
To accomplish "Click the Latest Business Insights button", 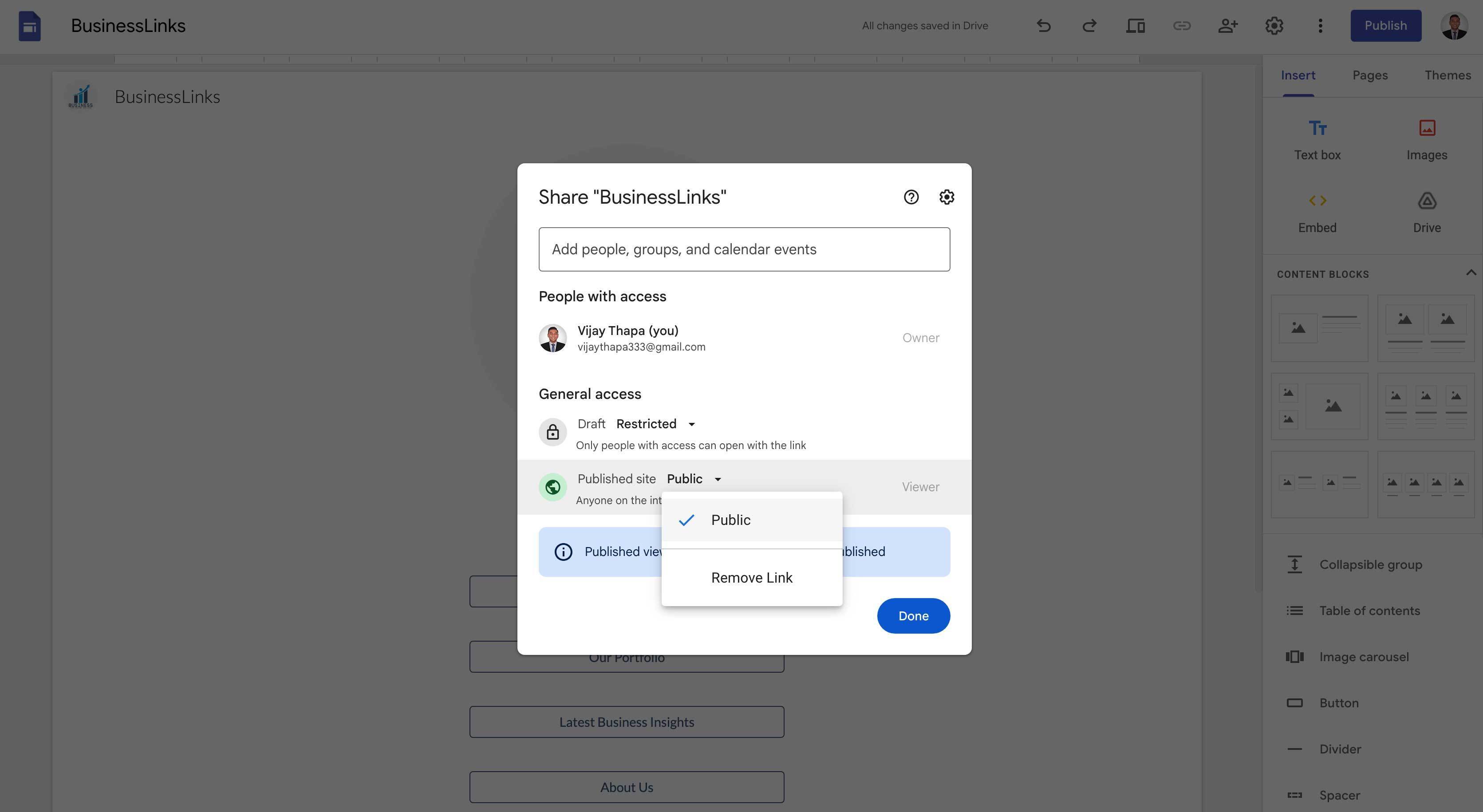I will tap(627, 721).
